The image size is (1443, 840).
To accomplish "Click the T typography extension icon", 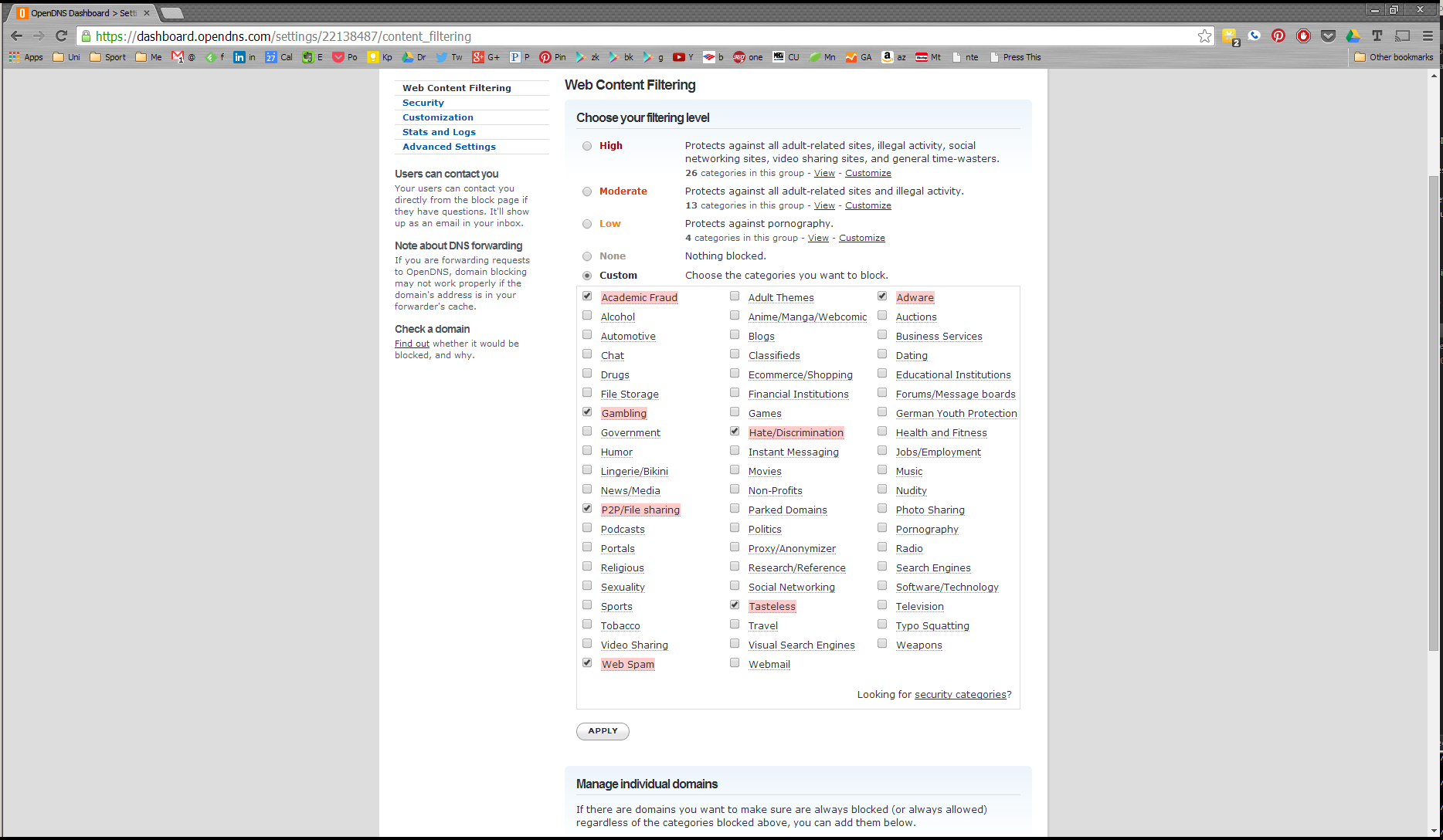I will tap(1377, 36).
